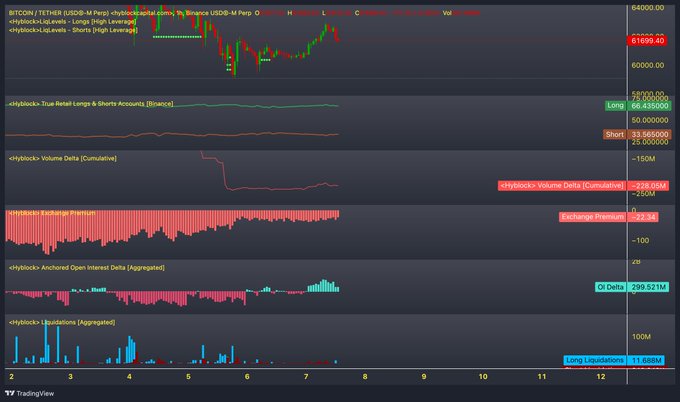Click the green Long series label
This screenshot has height=402, width=680.
615,105
